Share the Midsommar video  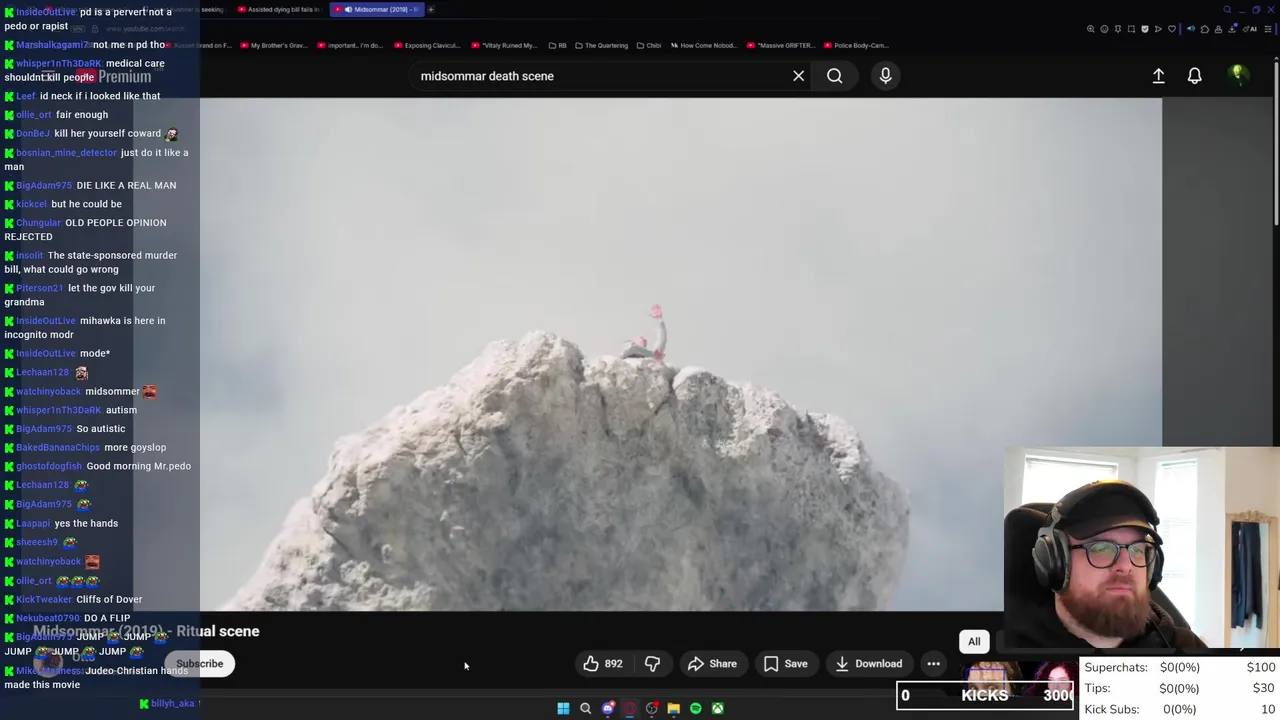click(712, 664)
